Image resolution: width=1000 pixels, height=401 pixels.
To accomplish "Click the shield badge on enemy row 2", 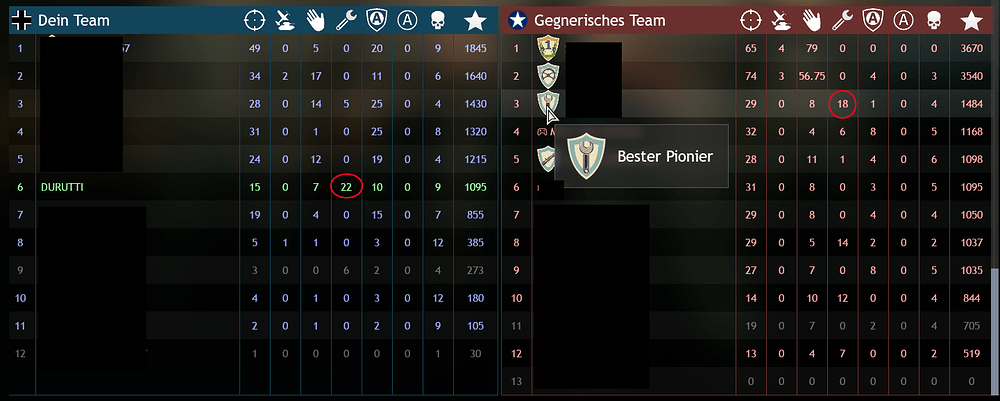I will click(x=548, y=75).
